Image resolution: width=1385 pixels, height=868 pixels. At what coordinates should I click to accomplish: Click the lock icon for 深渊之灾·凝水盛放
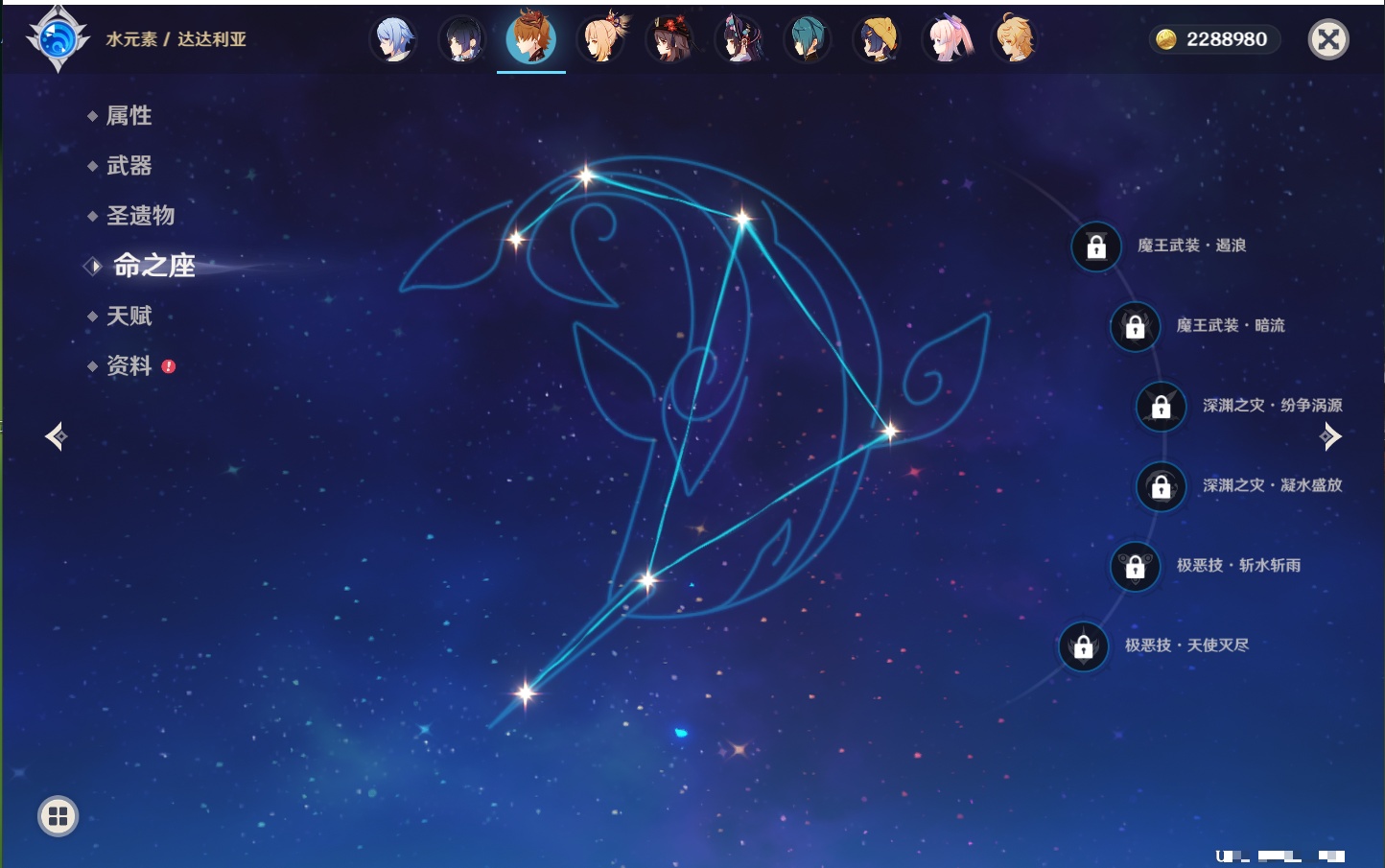click(x=1161, y=486)
